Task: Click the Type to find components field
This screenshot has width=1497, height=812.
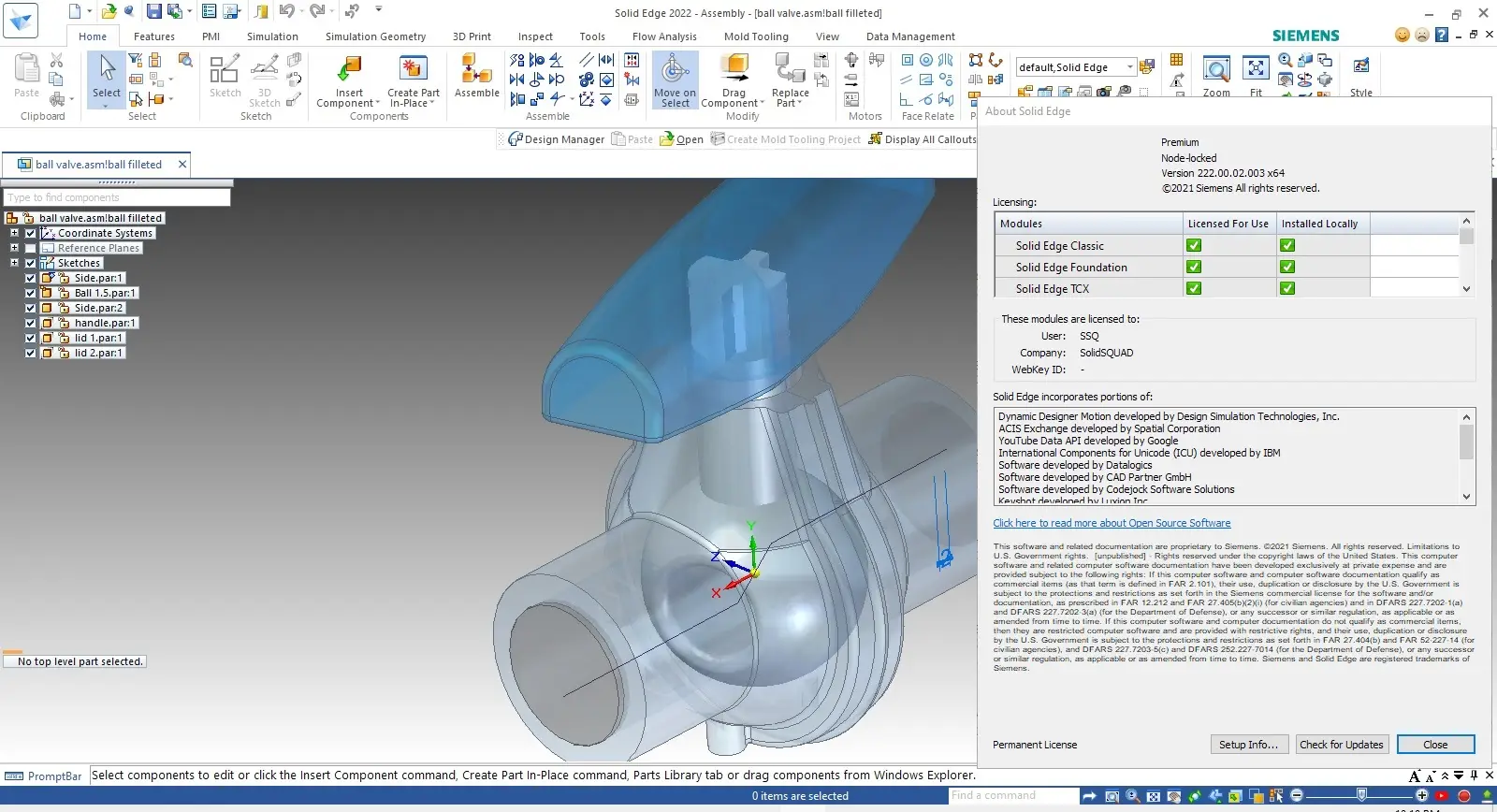Action: coord(117,197)
